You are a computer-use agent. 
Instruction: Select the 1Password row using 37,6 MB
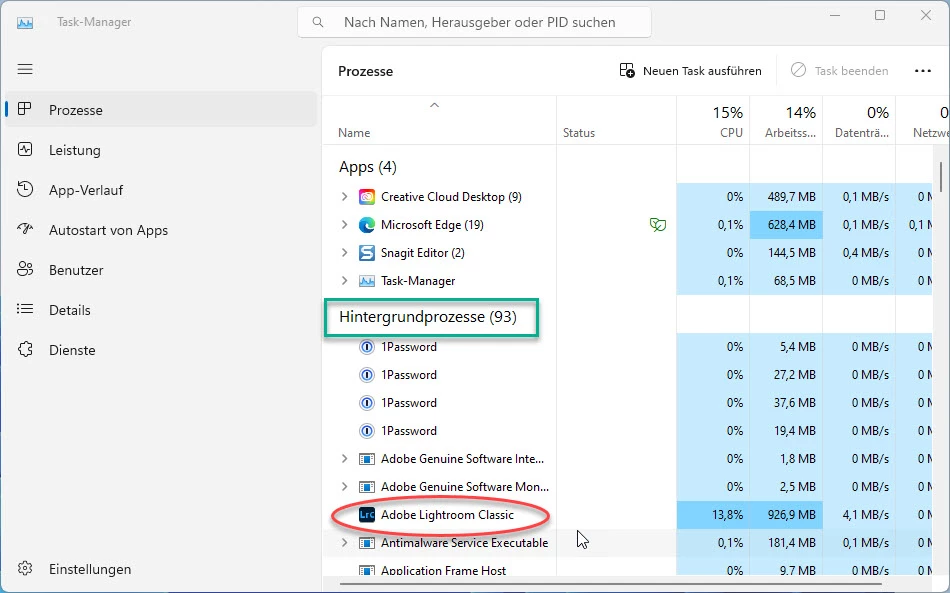[x=627, y=402]
